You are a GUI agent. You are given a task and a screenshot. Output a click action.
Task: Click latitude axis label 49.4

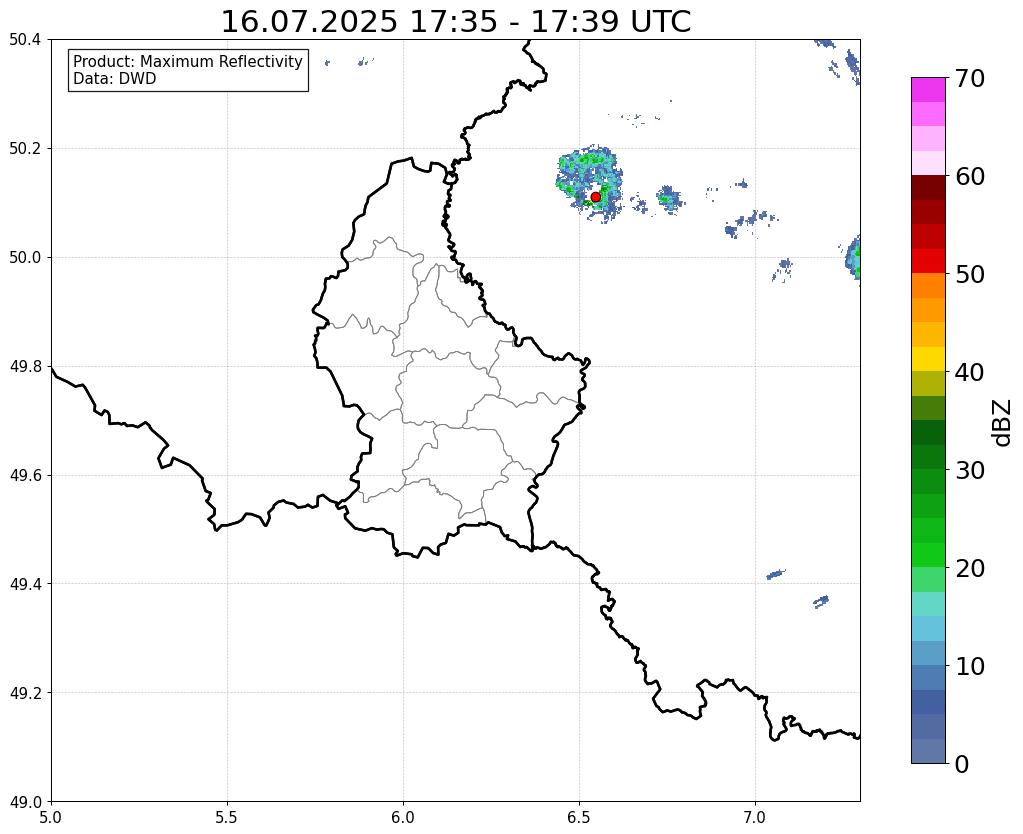click(25, 584)
